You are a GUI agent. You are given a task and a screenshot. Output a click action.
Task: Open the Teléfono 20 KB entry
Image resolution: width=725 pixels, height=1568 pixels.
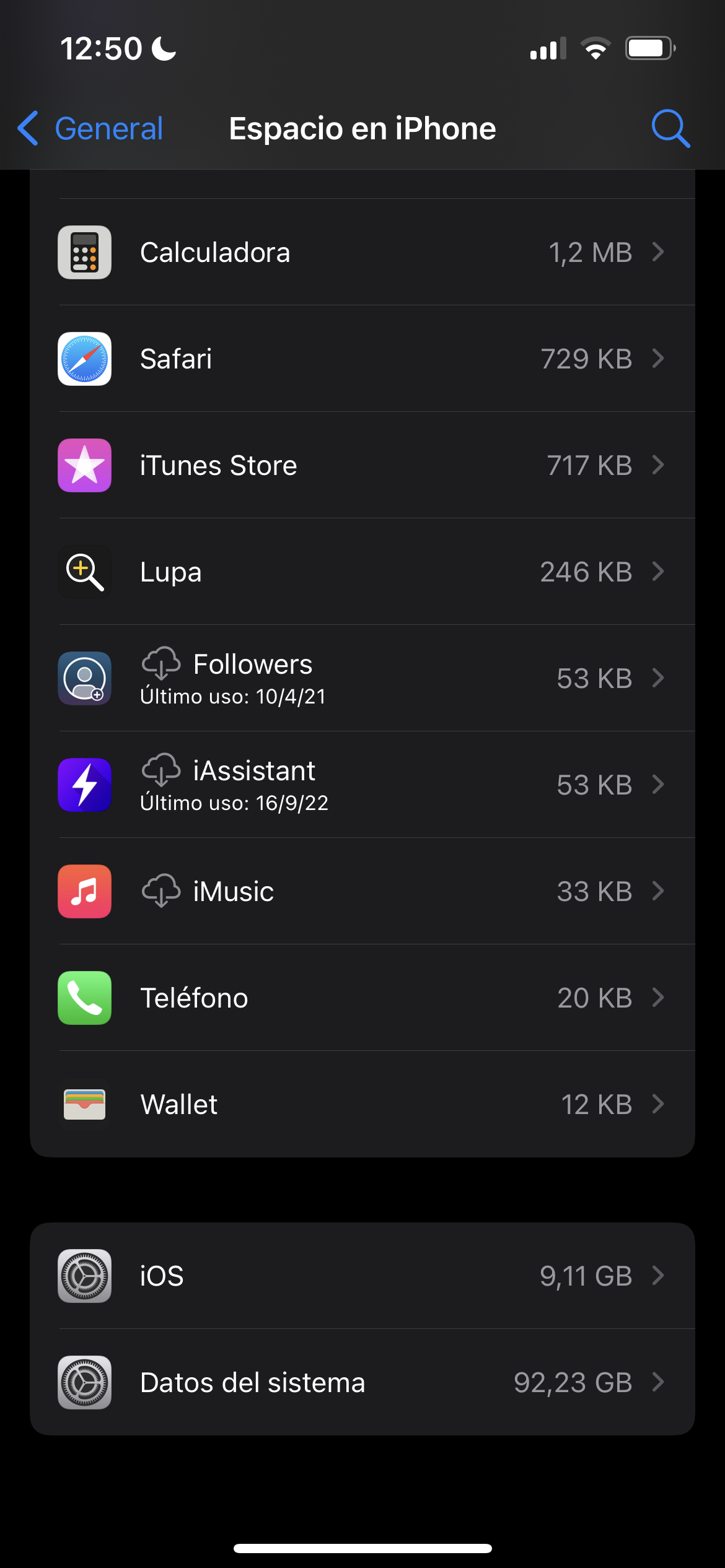point(362,998)
